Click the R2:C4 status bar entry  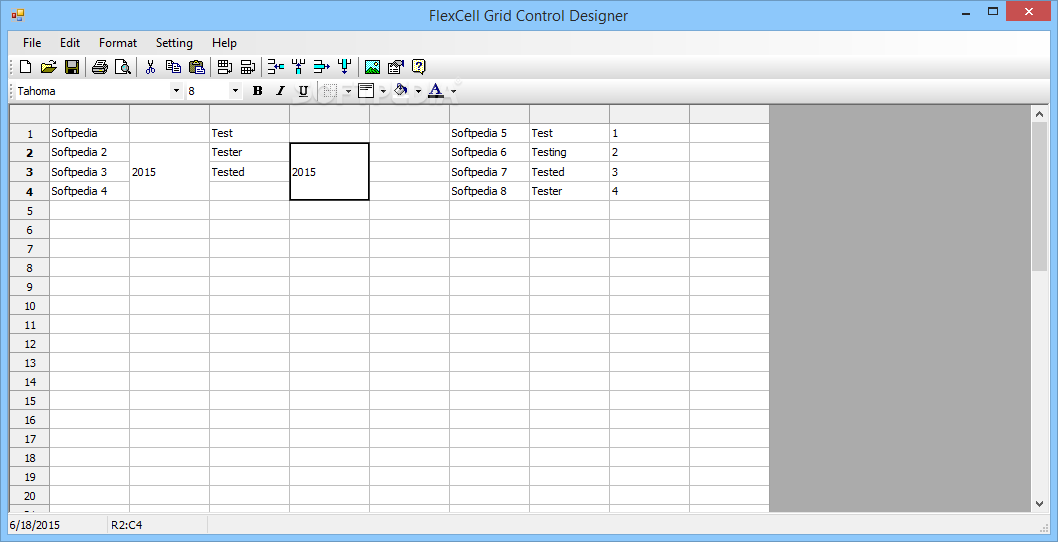[x=126, y=525]
